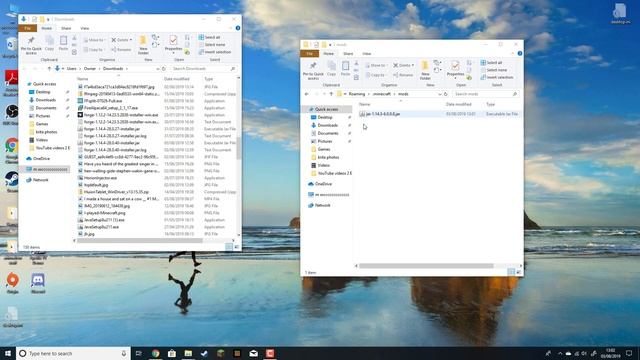Click Invert selection in the Downloads window
640x360 pixels.
click(215, 52)
